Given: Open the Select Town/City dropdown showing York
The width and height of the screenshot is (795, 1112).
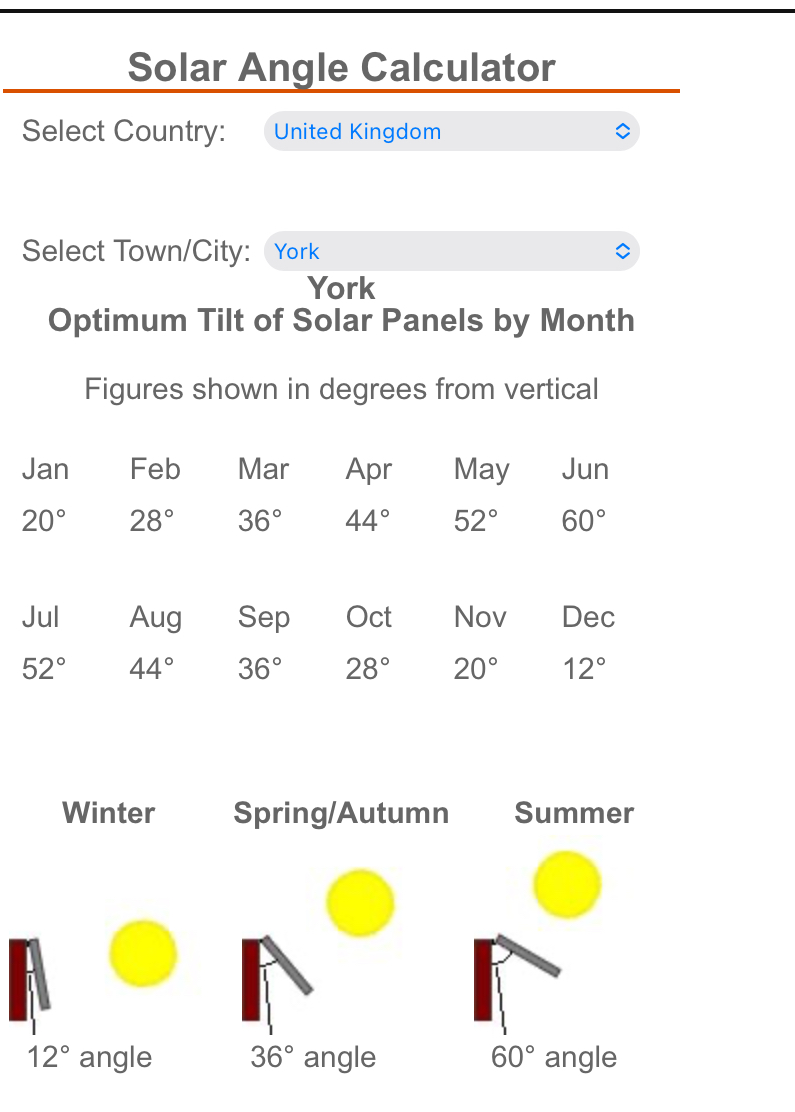Looking at the screenshot, I should tap(452, 251).
